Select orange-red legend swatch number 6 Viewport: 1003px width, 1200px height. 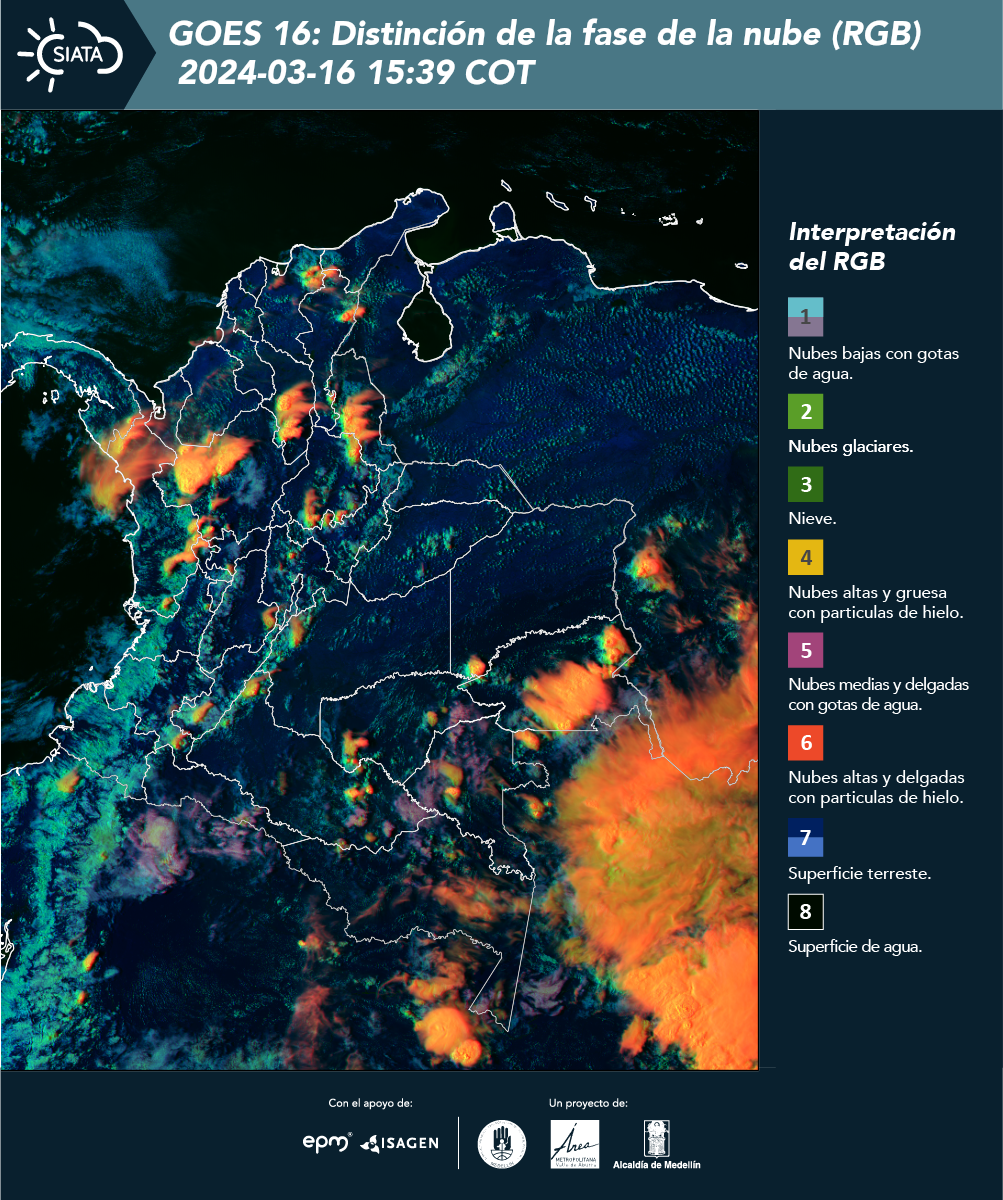tap(805, 743)
